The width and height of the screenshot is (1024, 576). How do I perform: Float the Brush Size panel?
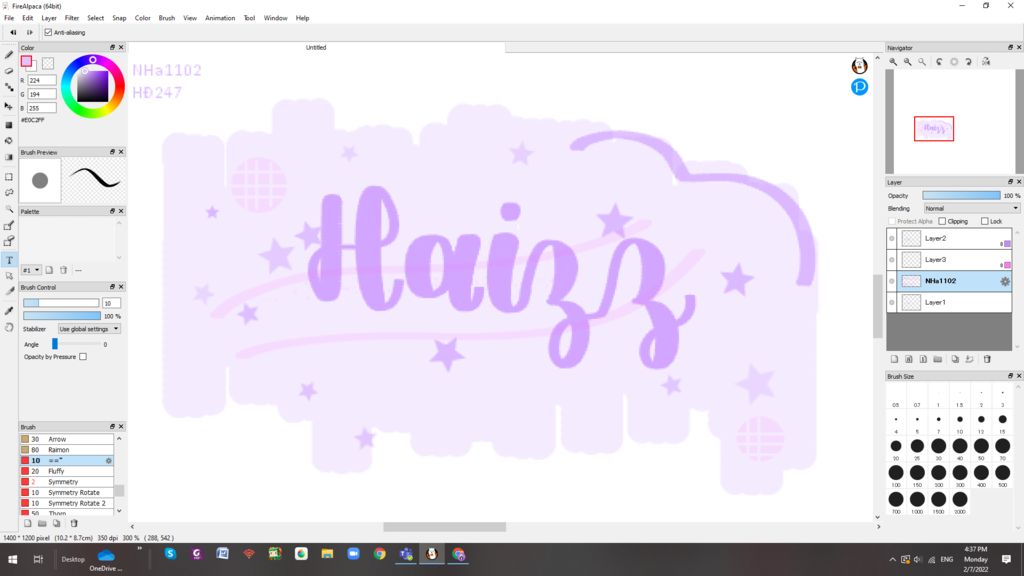click(1010, 376)
